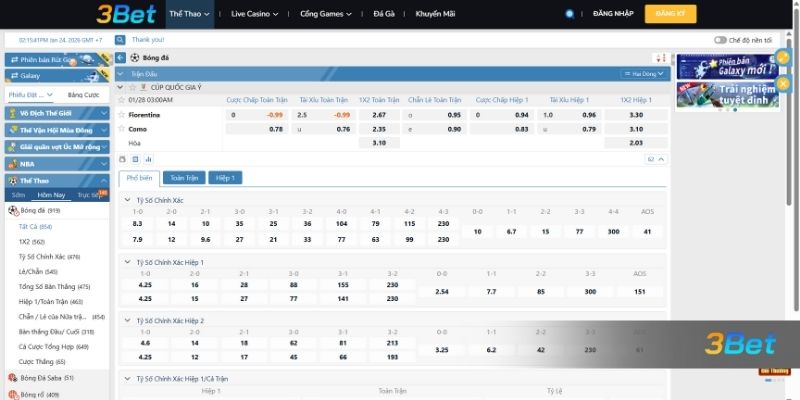Open Cược Thẳng (65) filter
Image resolution: width=800 pixels, height=400 pixels.
pos(42,362)
